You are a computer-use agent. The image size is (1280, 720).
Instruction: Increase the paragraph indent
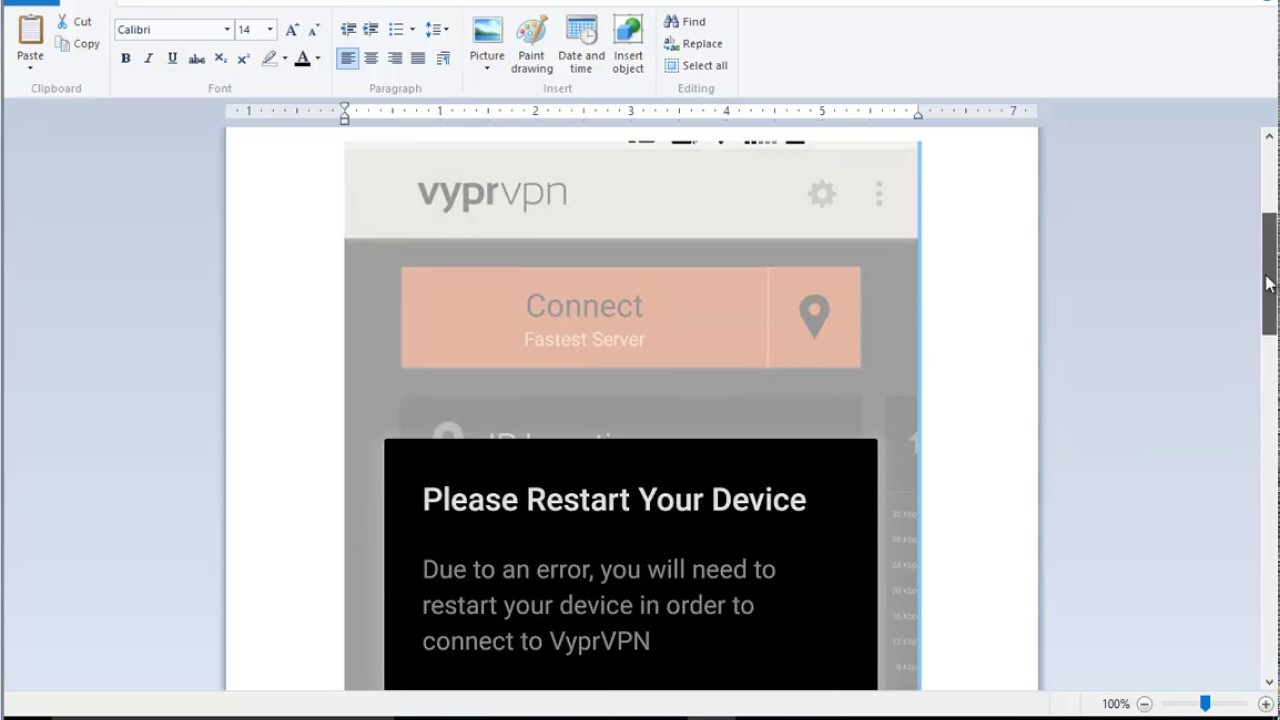[371, 30]
